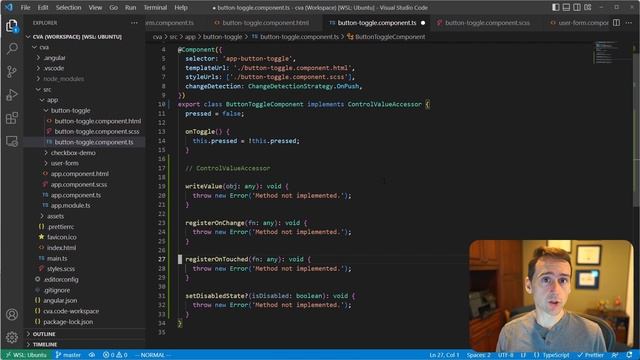Screen dimensions: 640x360
Task: Open the Terminal menu
Action: pyautogui.click(x=155, y=7)
